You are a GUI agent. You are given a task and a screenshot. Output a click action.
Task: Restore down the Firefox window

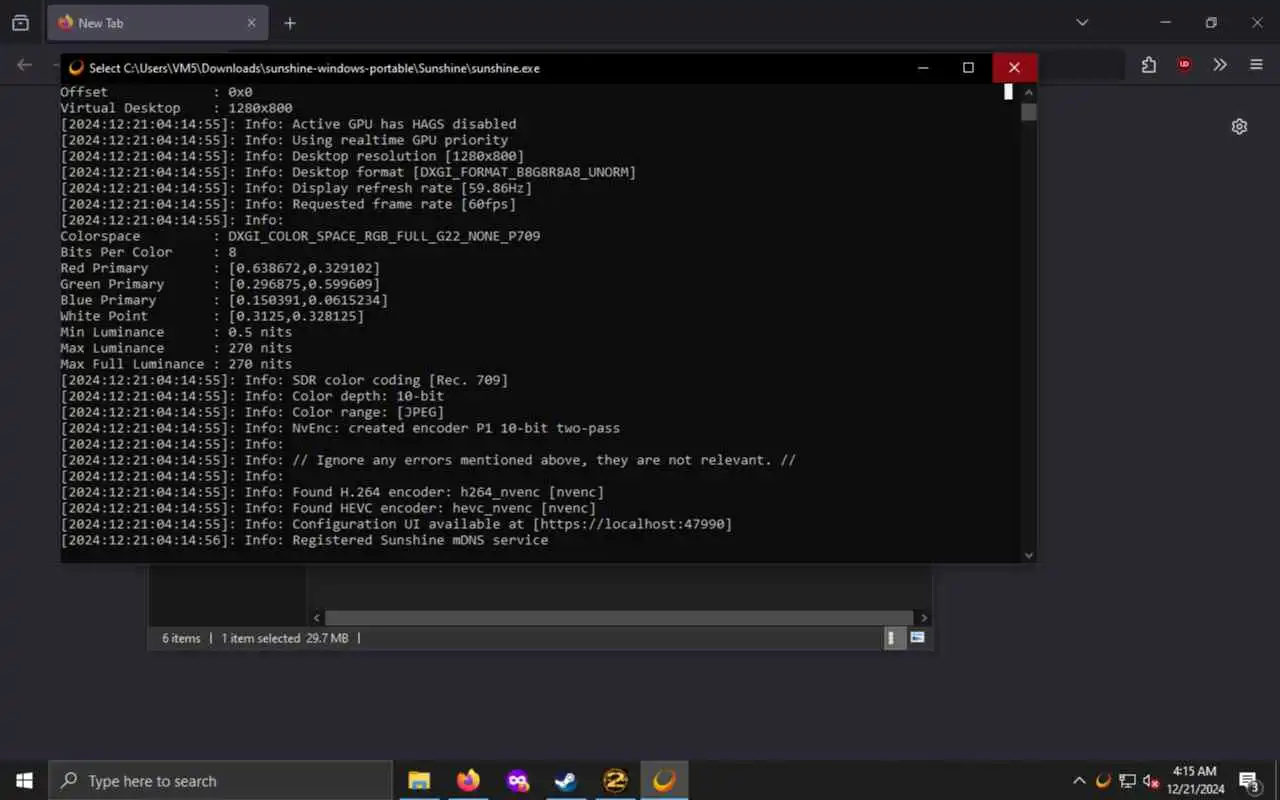1211,22
